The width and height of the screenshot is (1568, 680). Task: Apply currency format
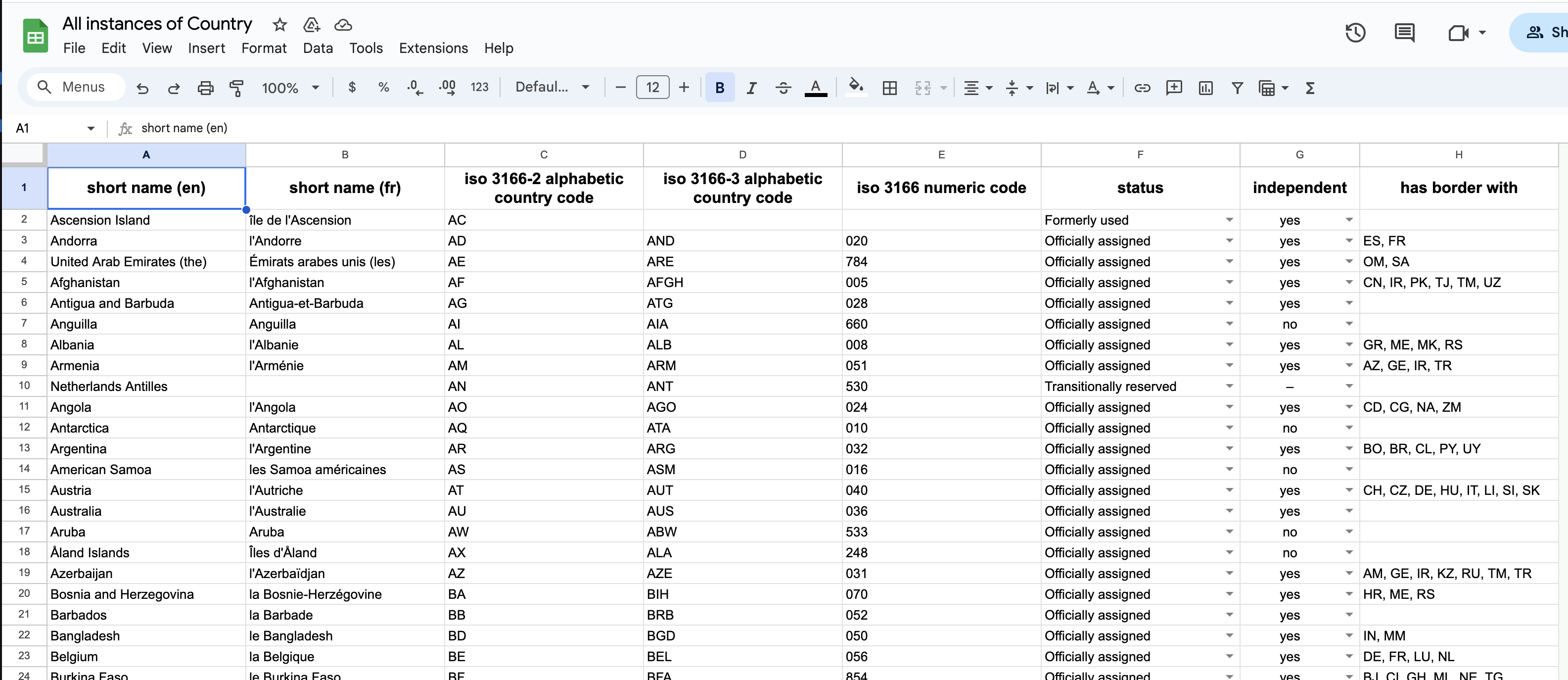352,88
